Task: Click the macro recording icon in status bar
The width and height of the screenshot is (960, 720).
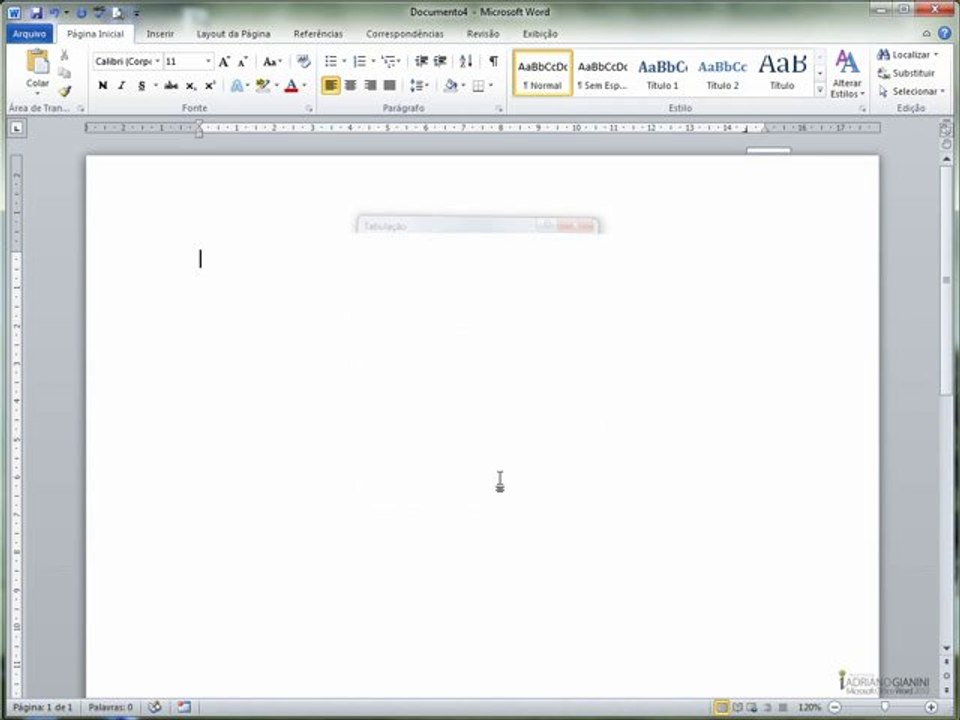Action: [x=184, y=707]
